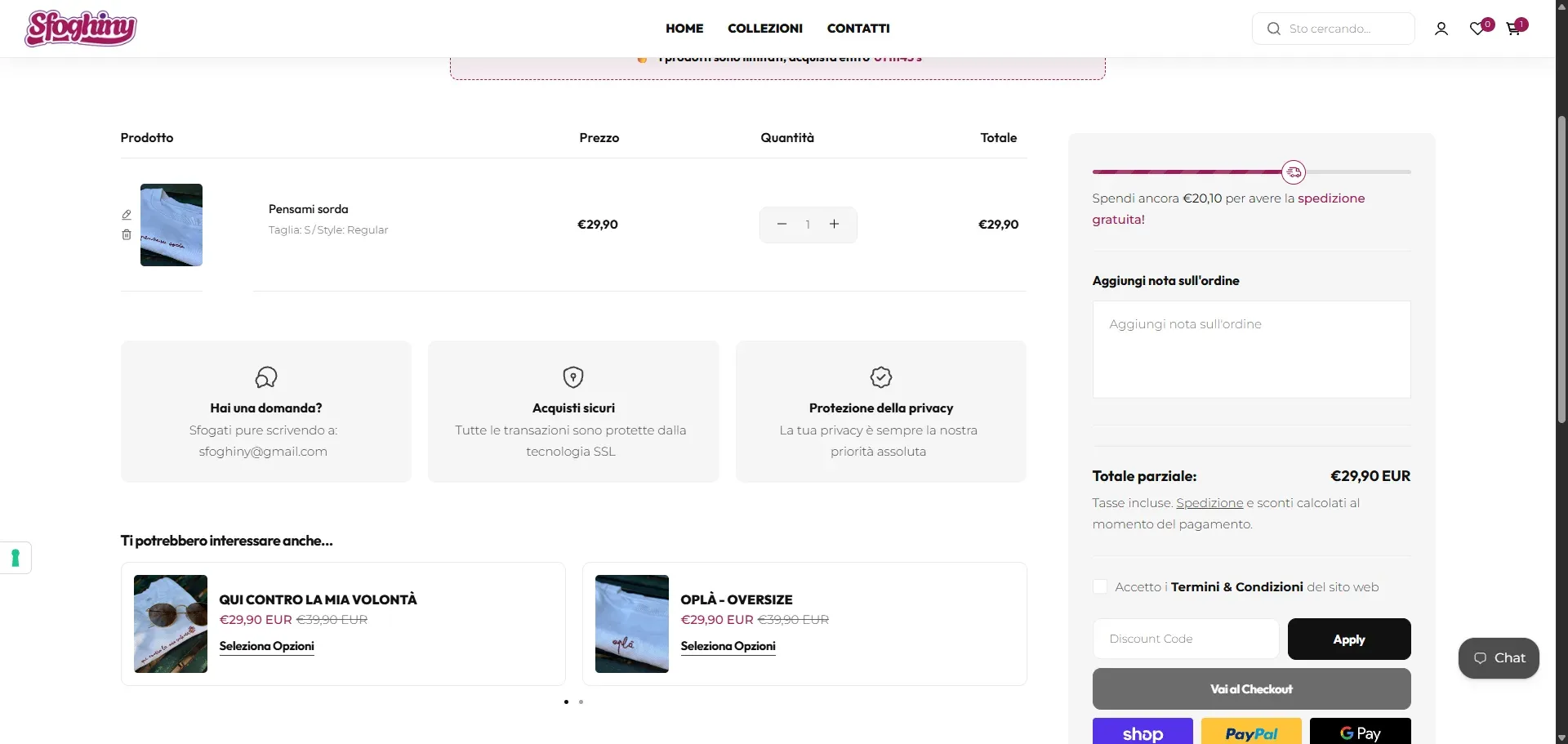Apply the discount code

pyautogui.click(x=1349, y=639)
